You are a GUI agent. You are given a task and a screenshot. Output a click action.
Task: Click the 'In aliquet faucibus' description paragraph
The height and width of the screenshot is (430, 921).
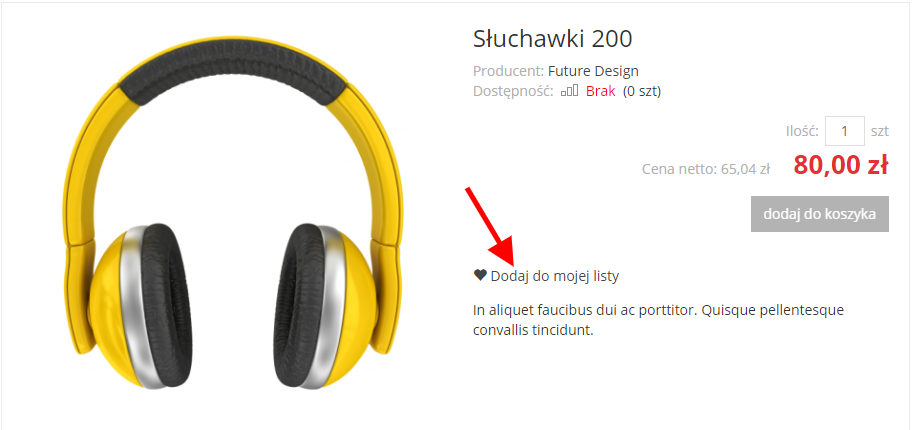658,320
